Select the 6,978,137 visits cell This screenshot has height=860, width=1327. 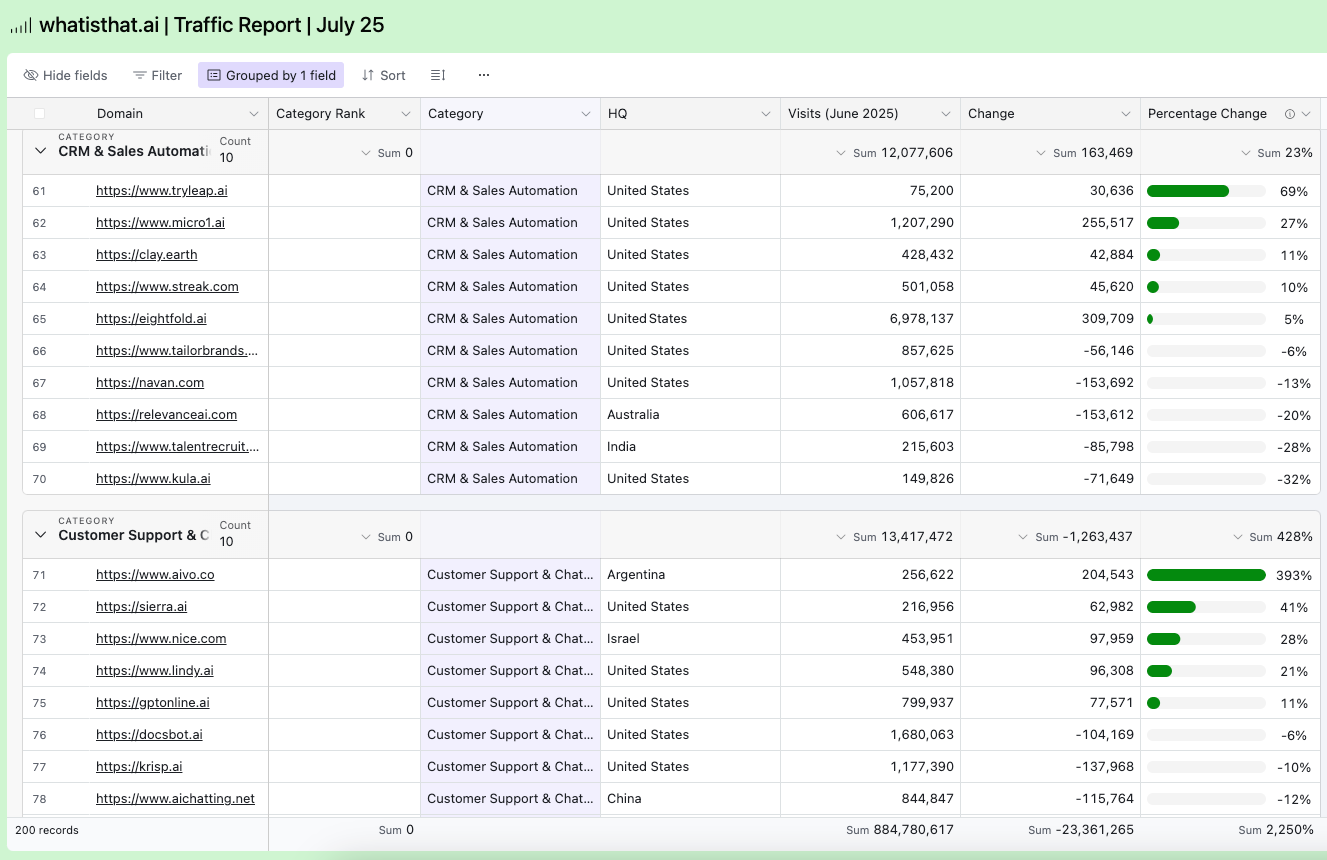point(870,319)
